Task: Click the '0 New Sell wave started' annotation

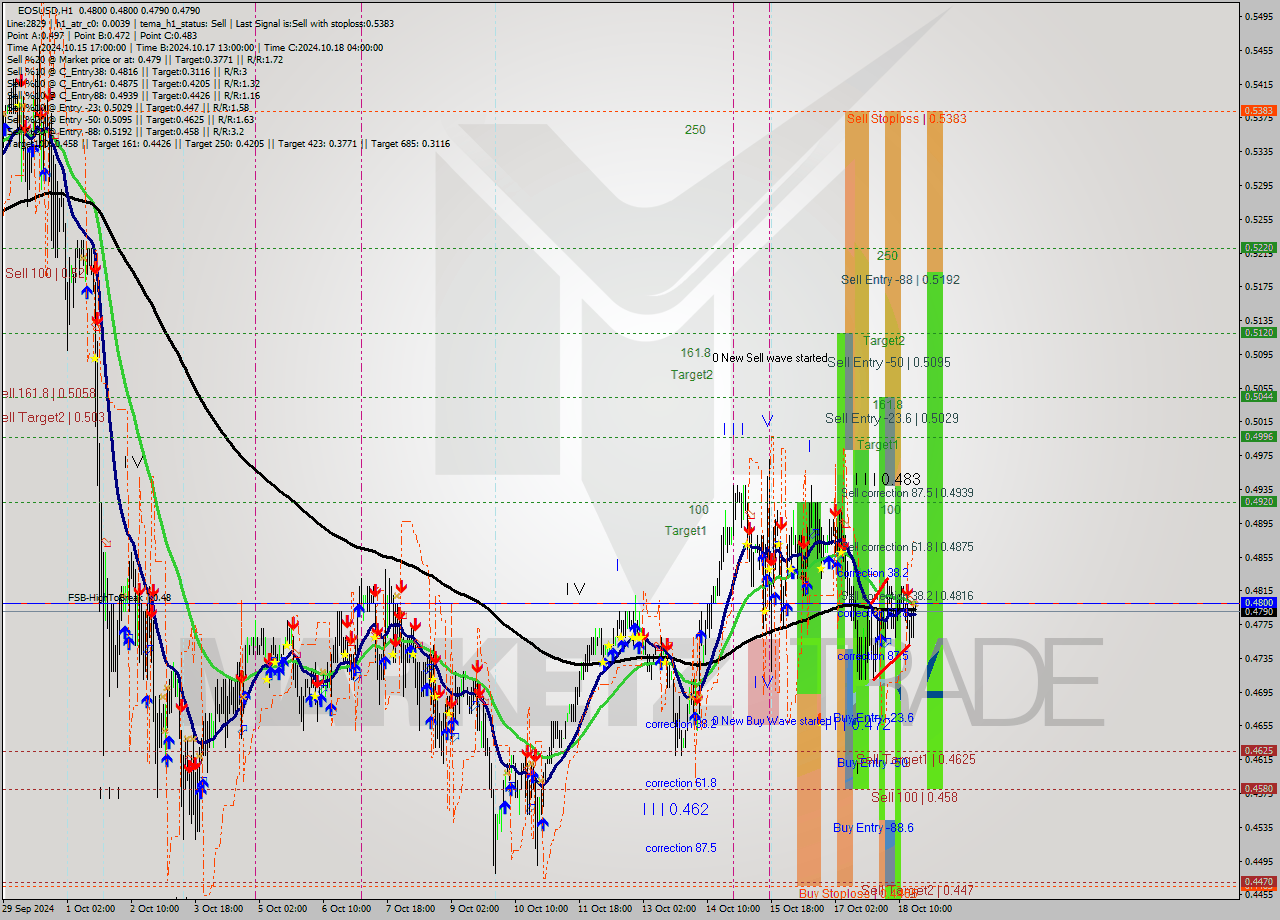Action: 769,358
